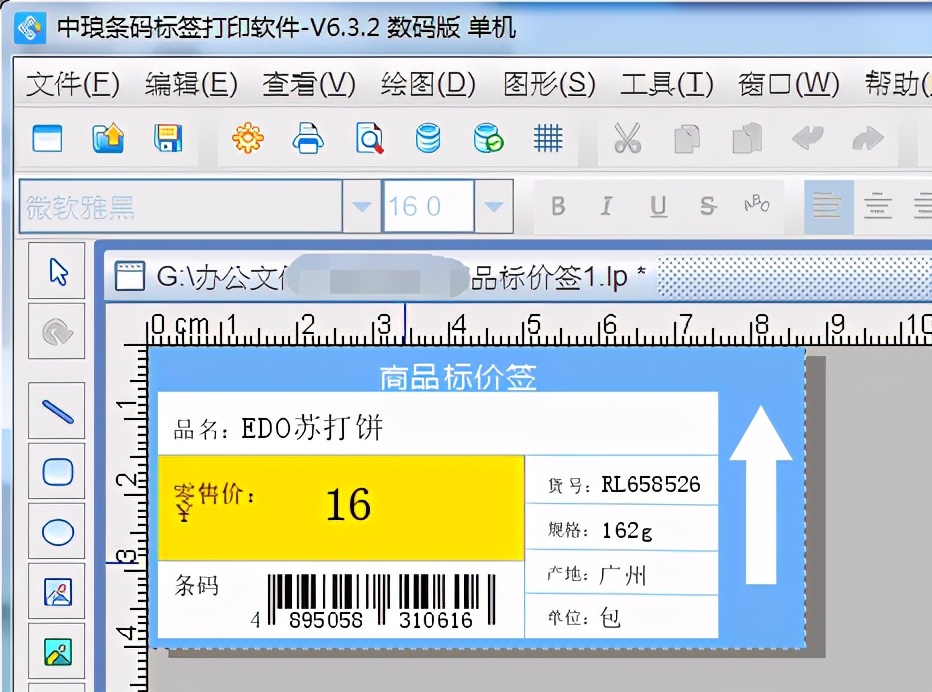Click the rotate tool in the sidebar

[x=58, y=331]
